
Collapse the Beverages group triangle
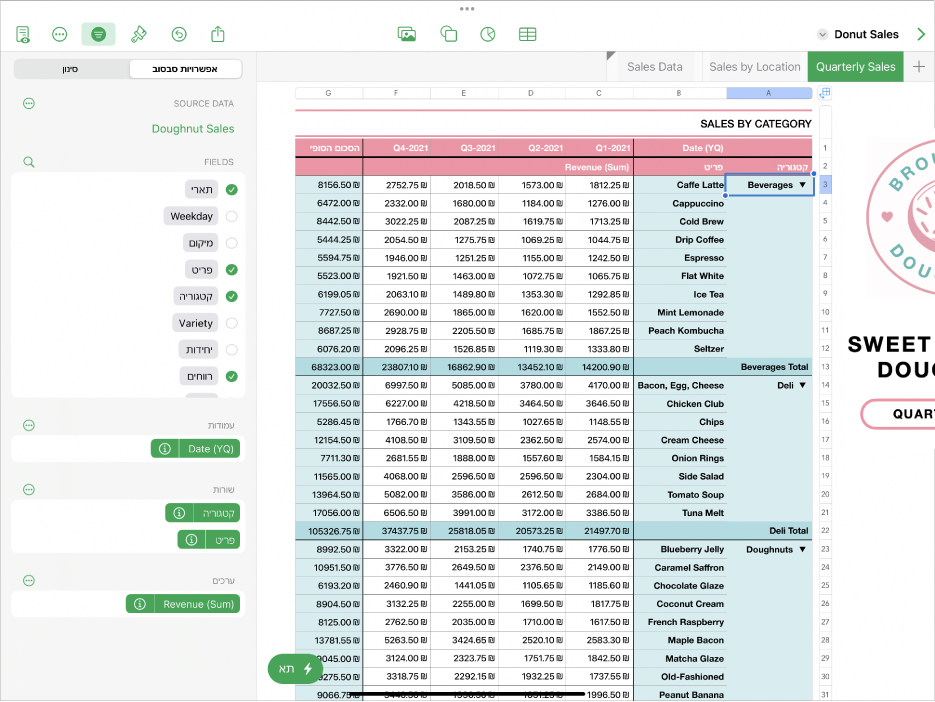pos(802,185)
